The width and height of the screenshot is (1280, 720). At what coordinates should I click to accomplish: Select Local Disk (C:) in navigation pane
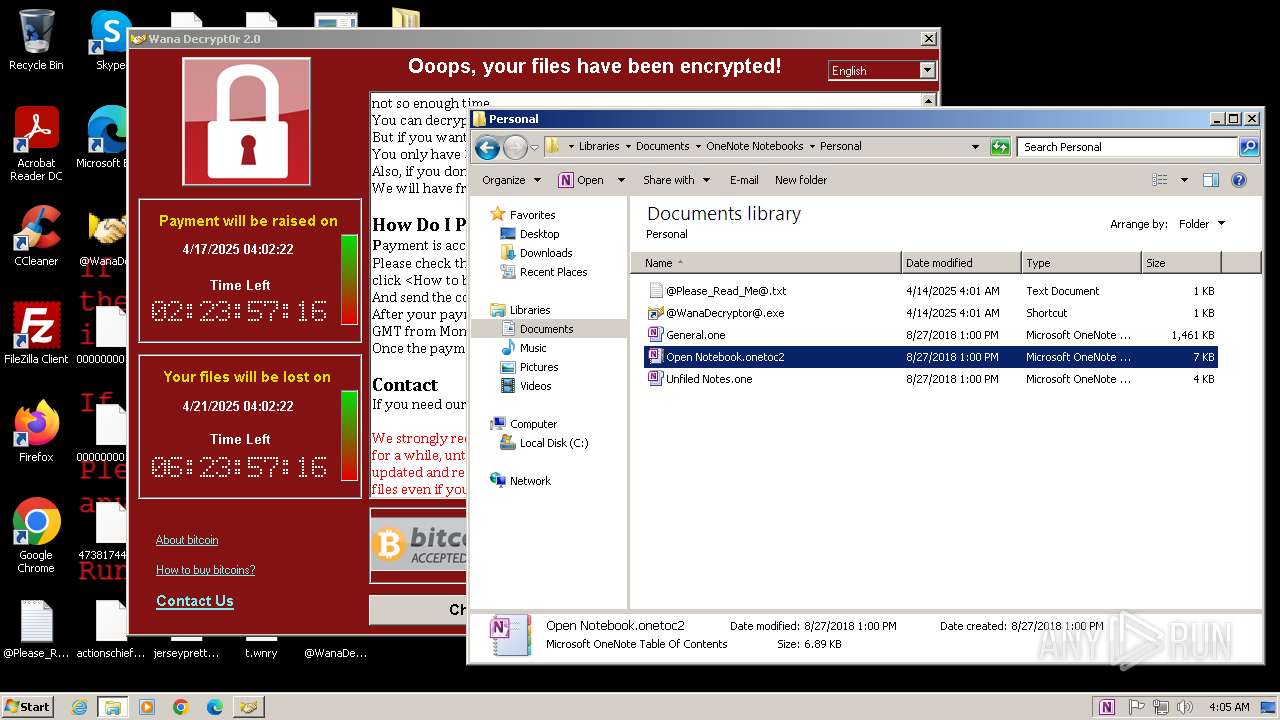[x=553, y=443]
